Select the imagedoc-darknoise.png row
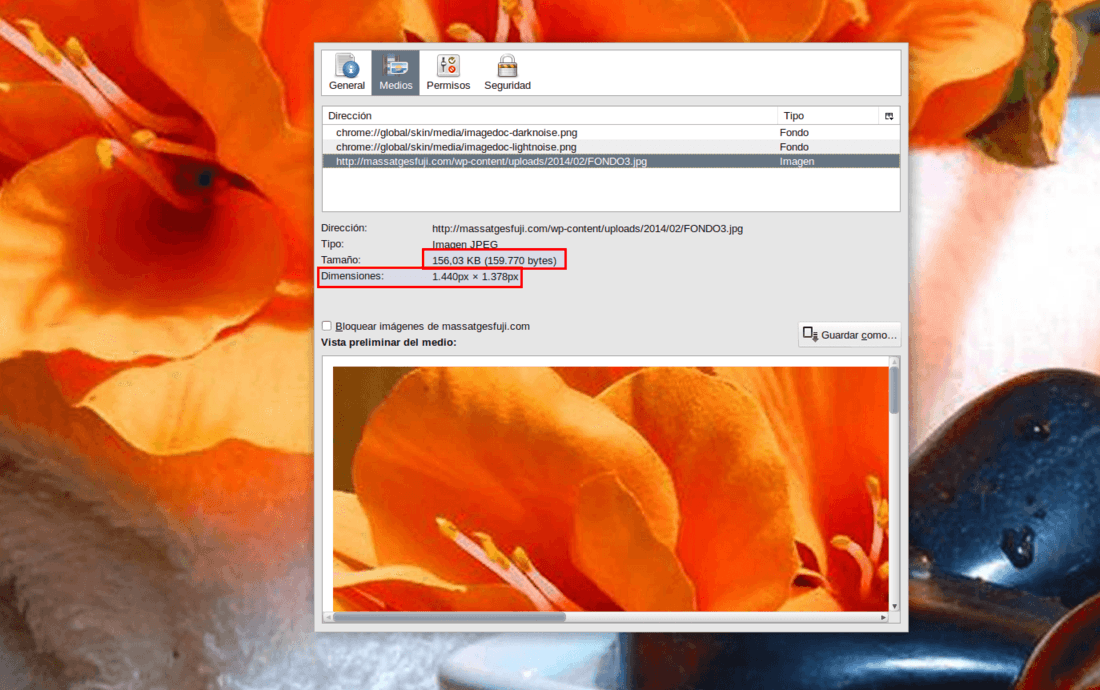The height and width of the screenshot is (690, 1100). 610,133
